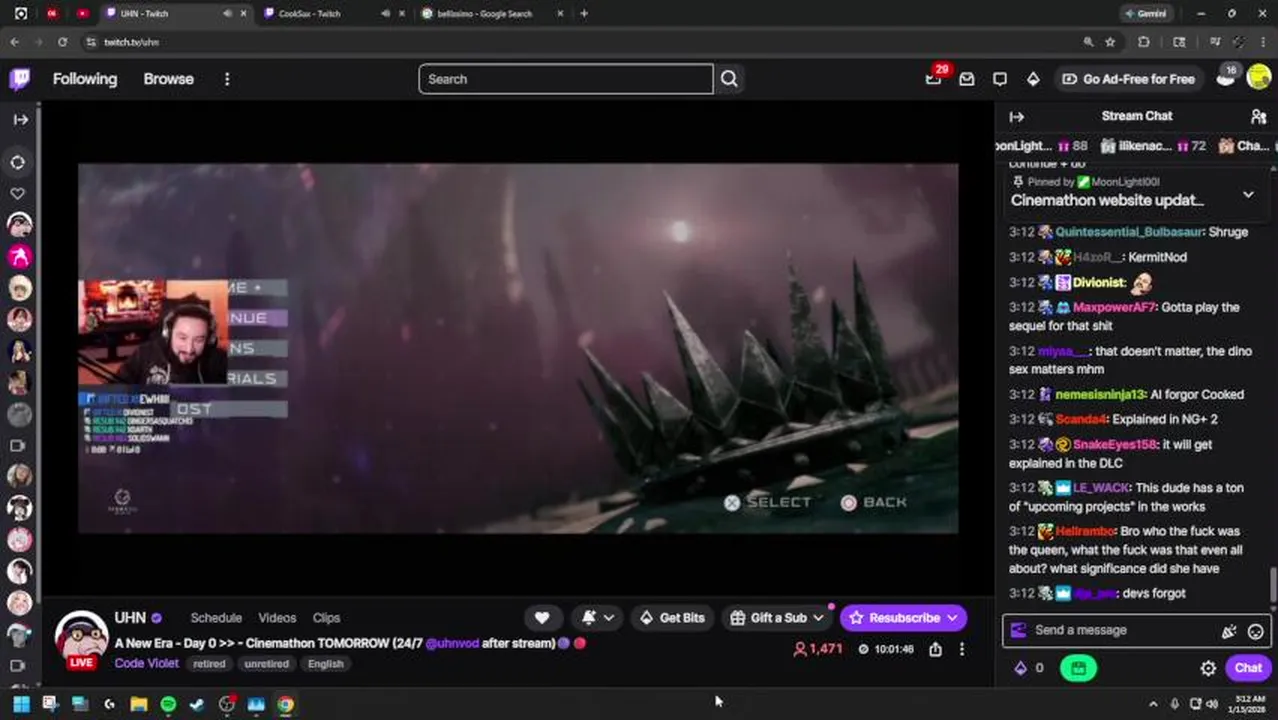This screenshot has height=720, width=1278.
Task: Open the Chrome extensions puzzle icon
Action: coord(1144,42)
